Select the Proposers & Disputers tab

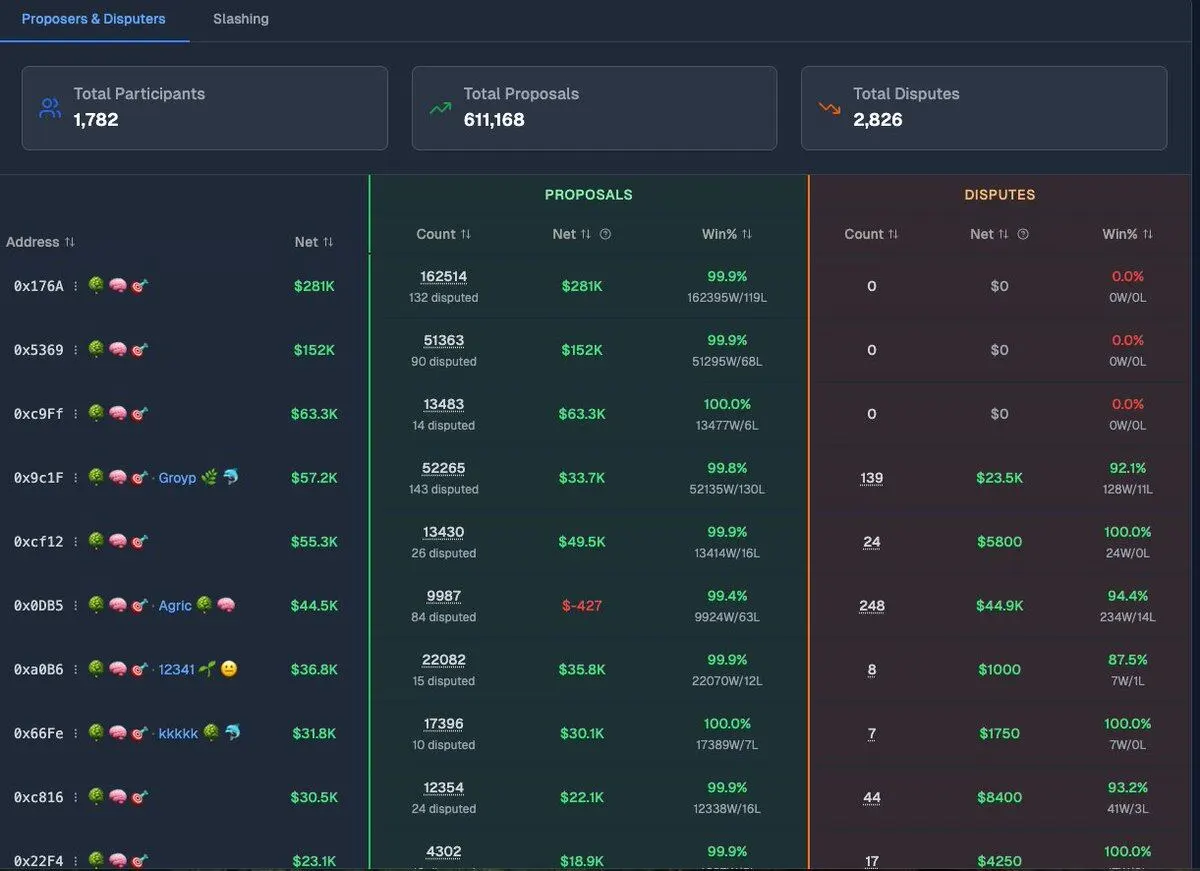tap(93, 19)
